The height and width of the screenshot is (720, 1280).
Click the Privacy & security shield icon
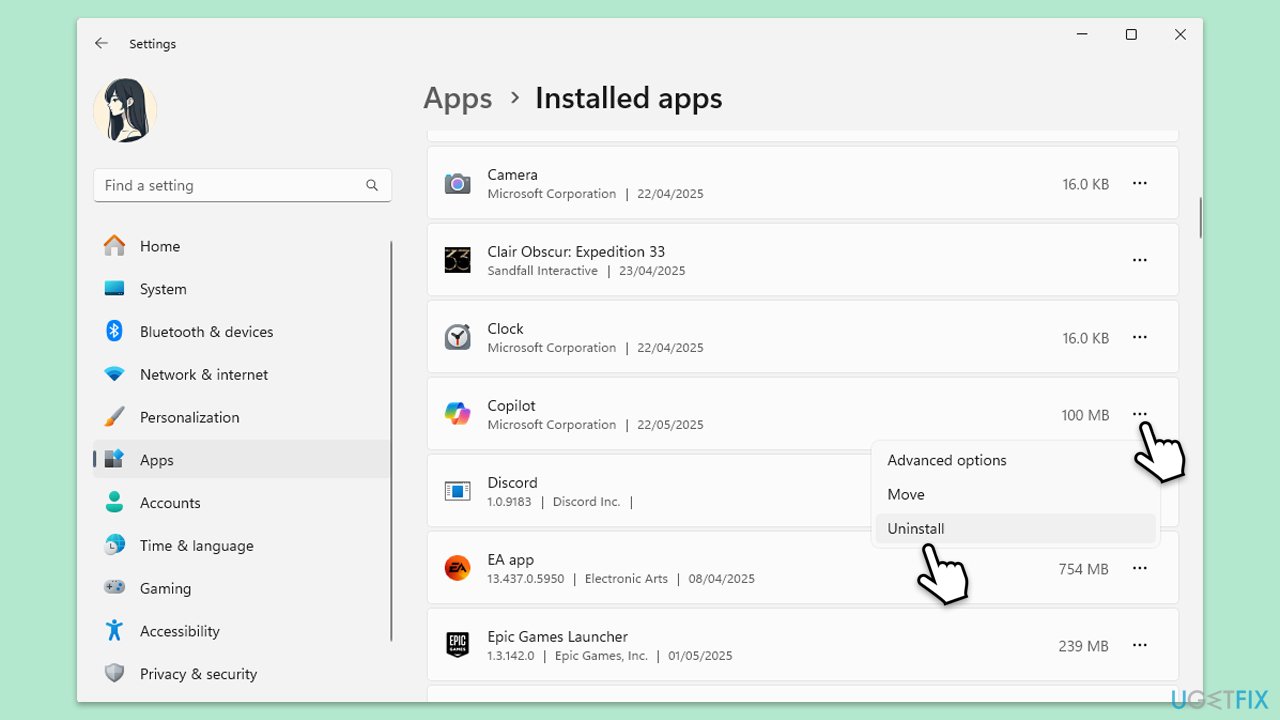tap(115, 674)
